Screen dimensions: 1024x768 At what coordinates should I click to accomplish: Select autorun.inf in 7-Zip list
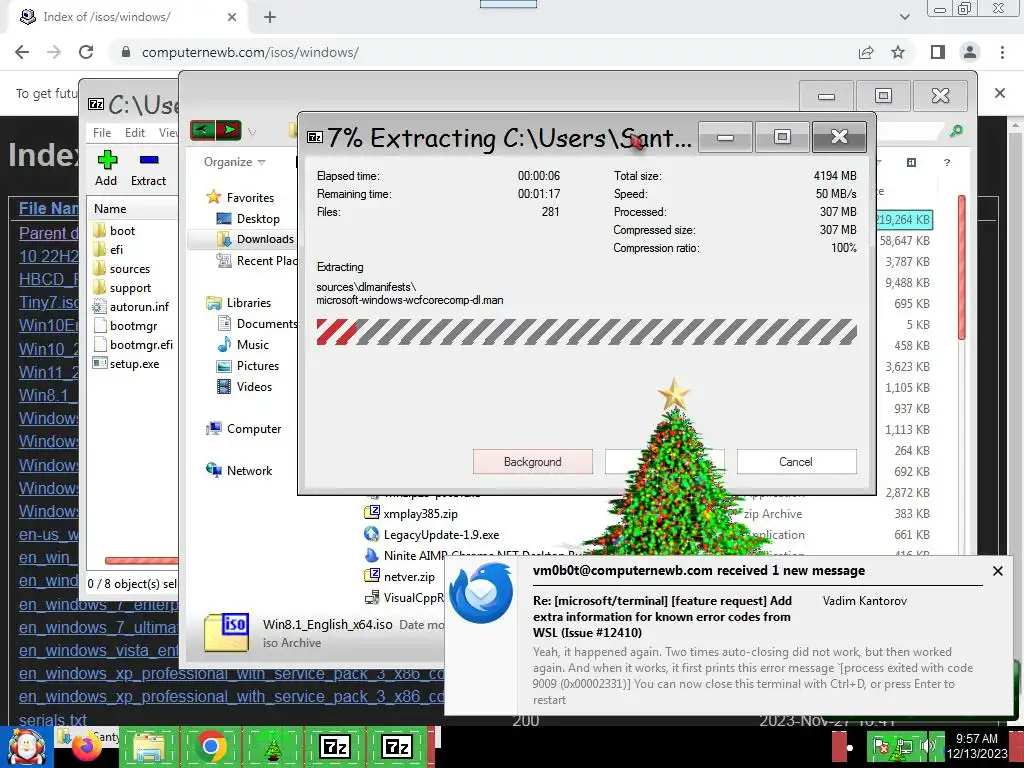[139, 306]
